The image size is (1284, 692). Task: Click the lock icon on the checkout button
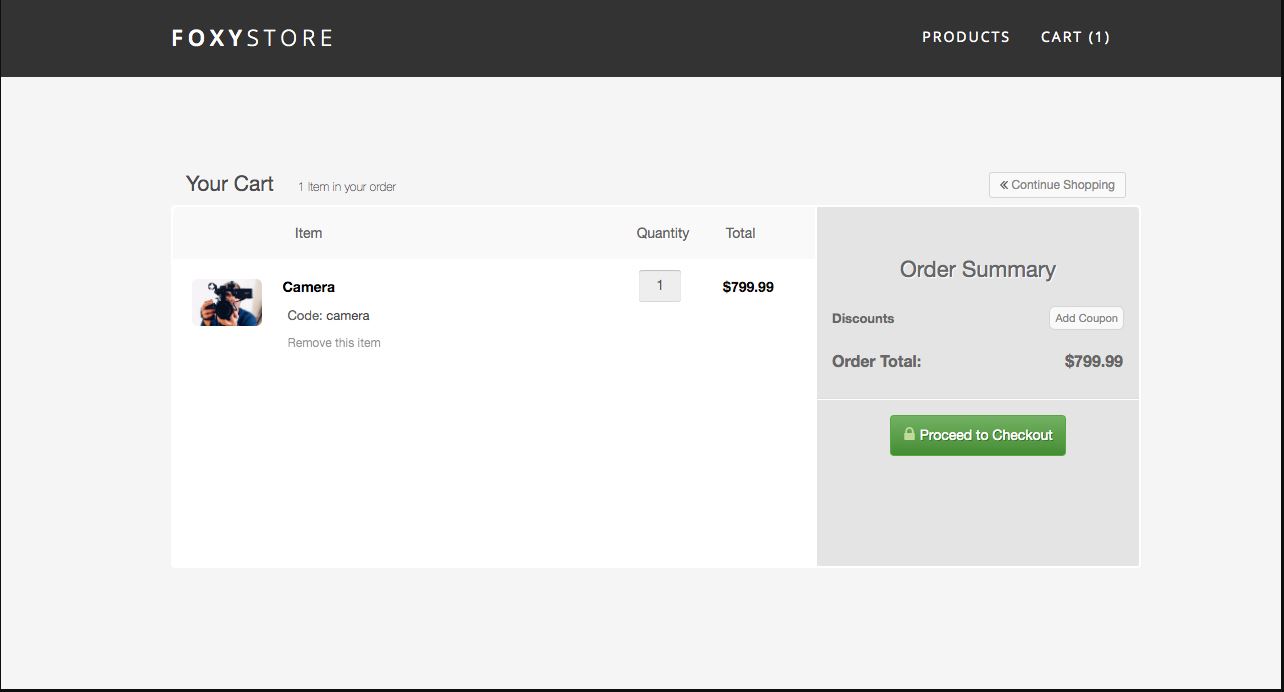pyautogui.click(x=909, y=434)
